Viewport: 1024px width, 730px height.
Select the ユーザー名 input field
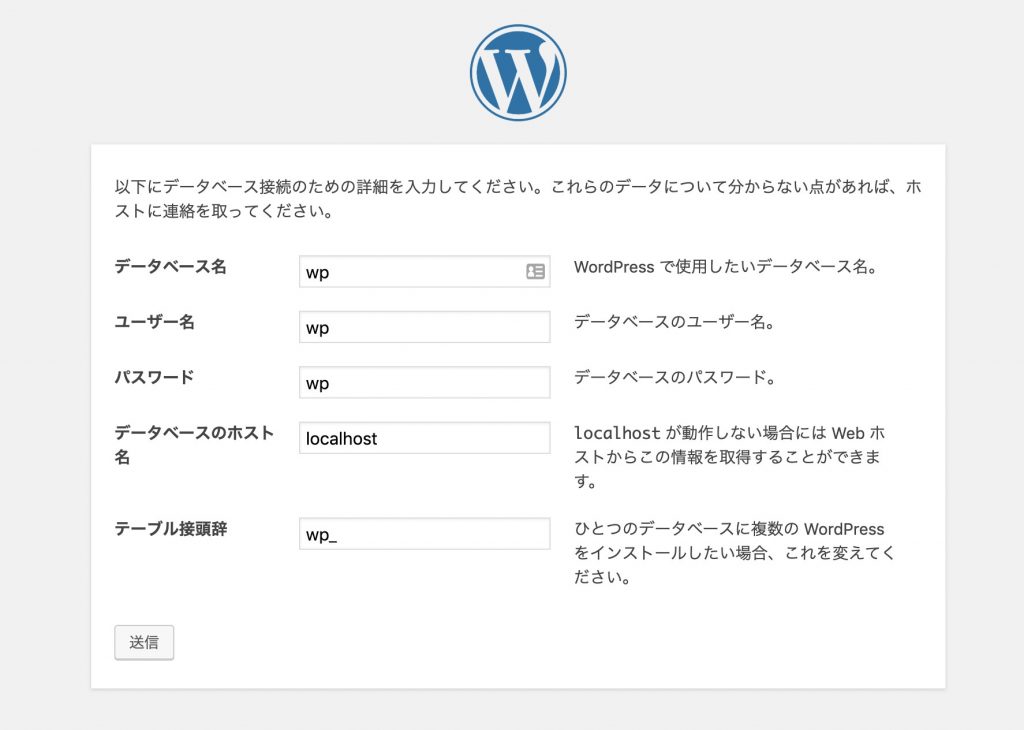424,327
